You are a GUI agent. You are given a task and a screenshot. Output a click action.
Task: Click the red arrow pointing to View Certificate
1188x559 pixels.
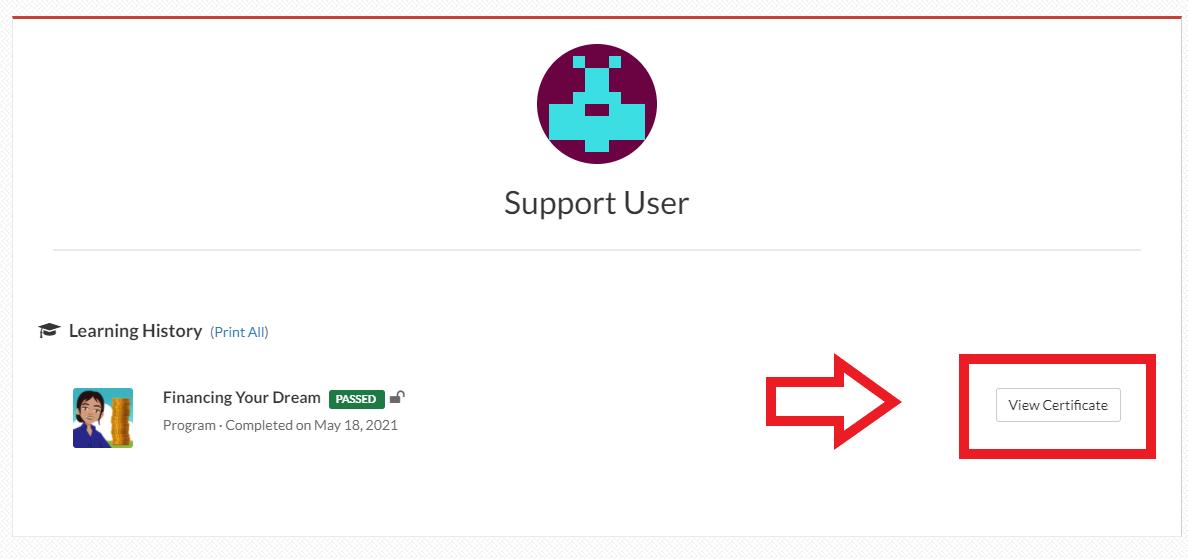click(x=833, y=401)
